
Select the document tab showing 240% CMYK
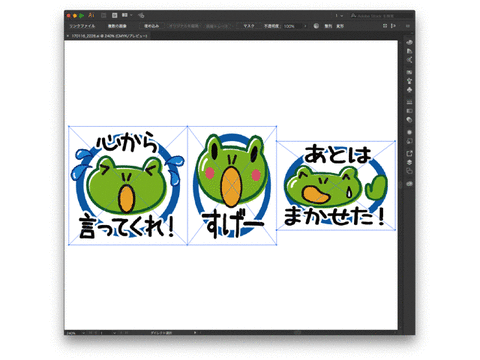[109, 36]
